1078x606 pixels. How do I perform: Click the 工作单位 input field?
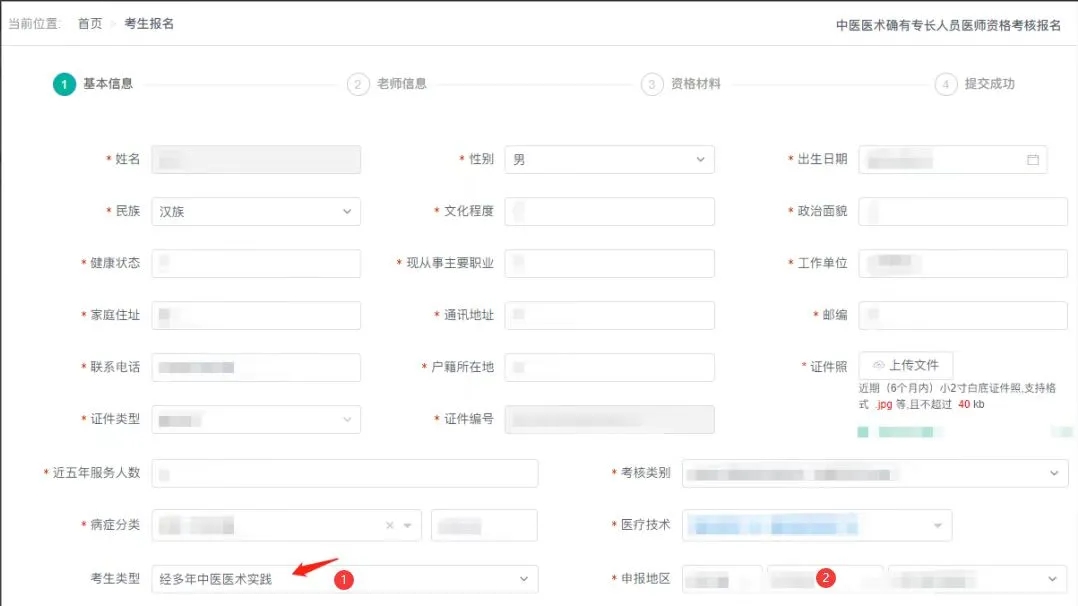(x=962, y=264)
